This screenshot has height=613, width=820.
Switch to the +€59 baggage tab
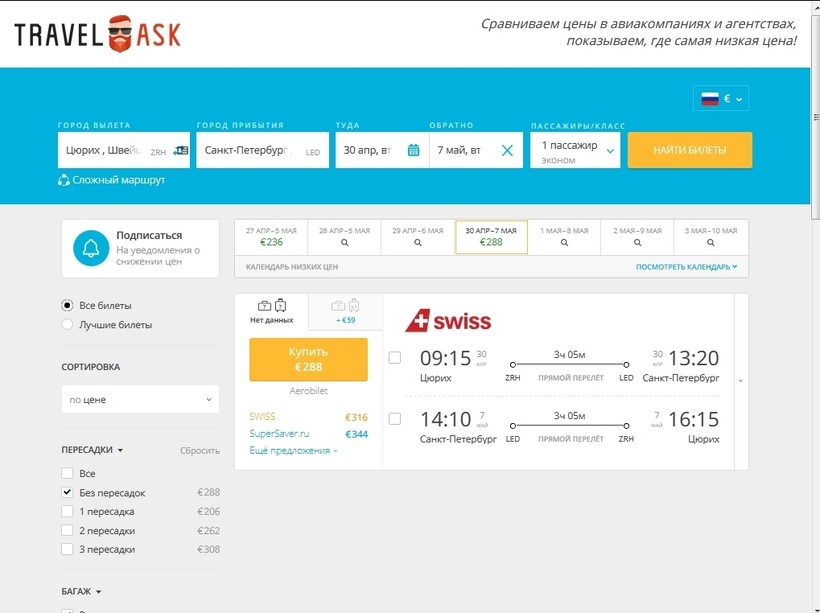(x=344, y=312)
